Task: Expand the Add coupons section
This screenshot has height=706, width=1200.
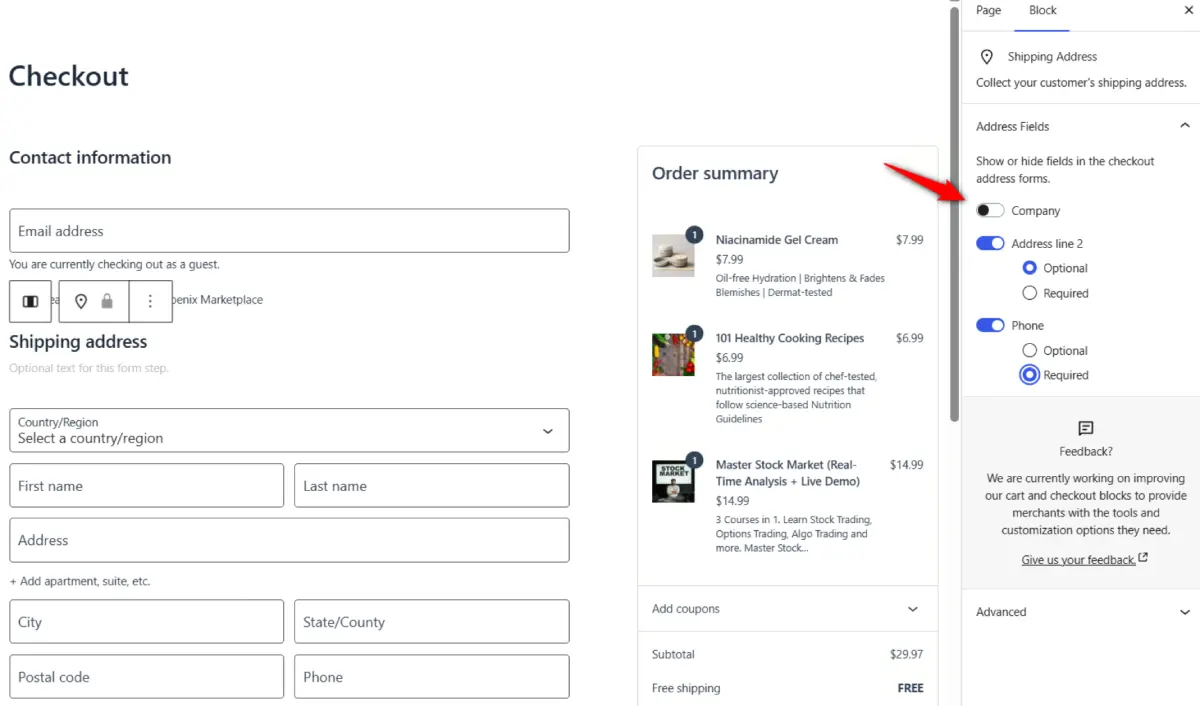Action: pyautogui.click(x=788, y=609)
